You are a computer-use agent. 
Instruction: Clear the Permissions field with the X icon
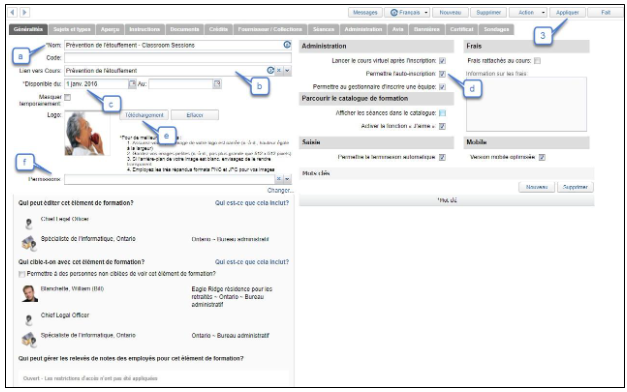[x=279, y=179]
